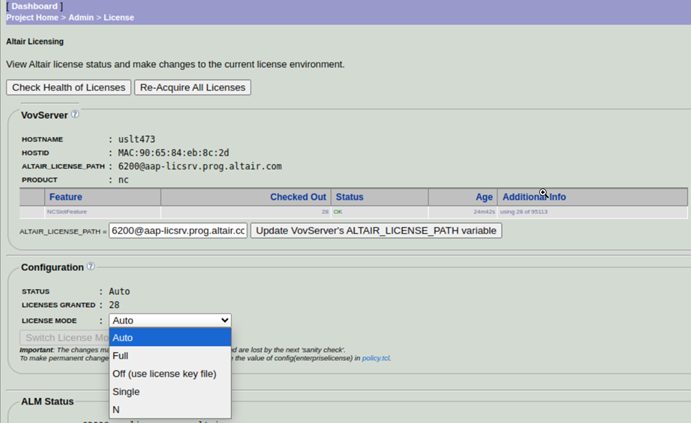Open the policy.tcl link
Image resolution: width=691 pixels, height=423 pixels.
[375, 358]
